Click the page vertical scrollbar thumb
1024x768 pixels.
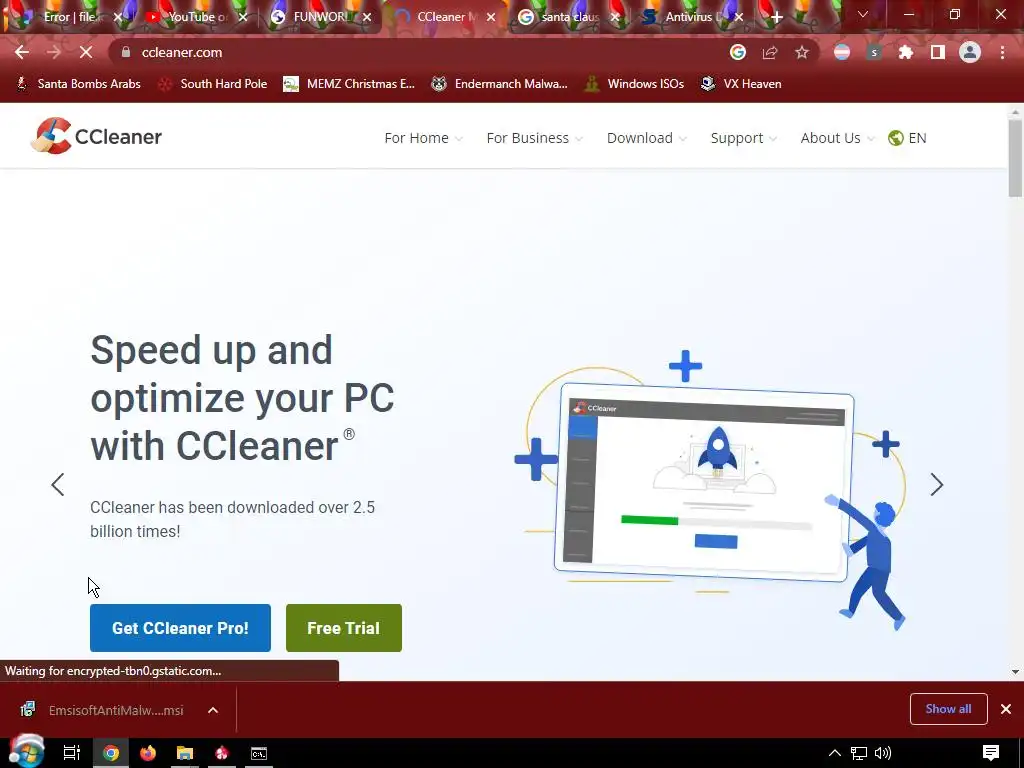tap(1015, 157)
